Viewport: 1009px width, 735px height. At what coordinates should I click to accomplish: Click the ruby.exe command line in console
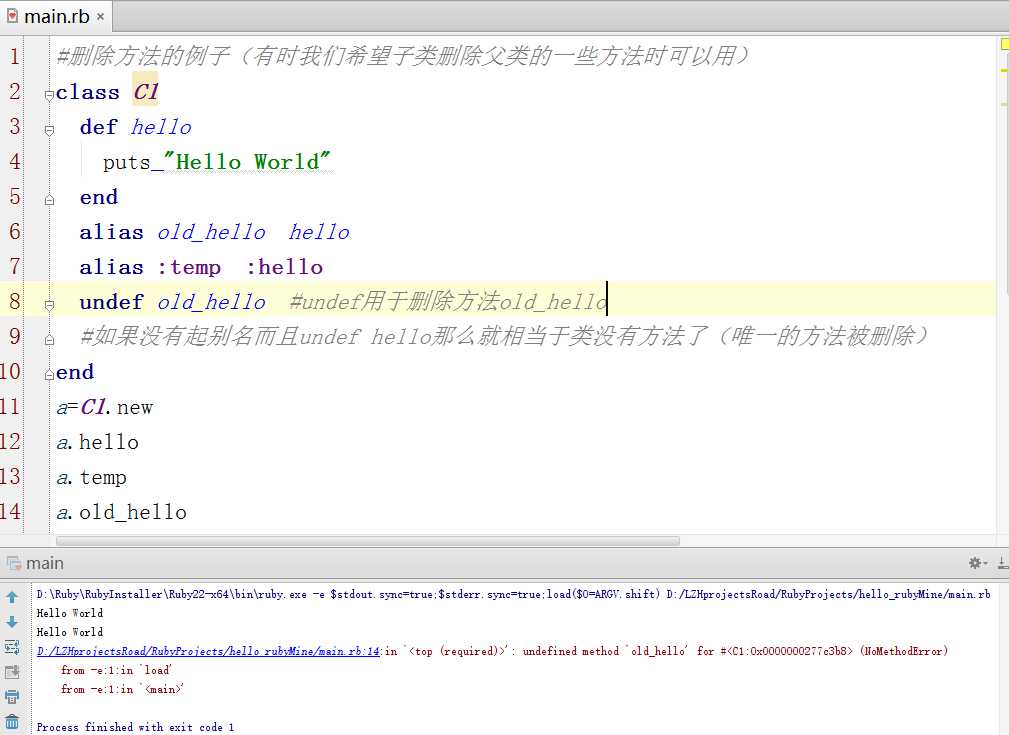514,594
